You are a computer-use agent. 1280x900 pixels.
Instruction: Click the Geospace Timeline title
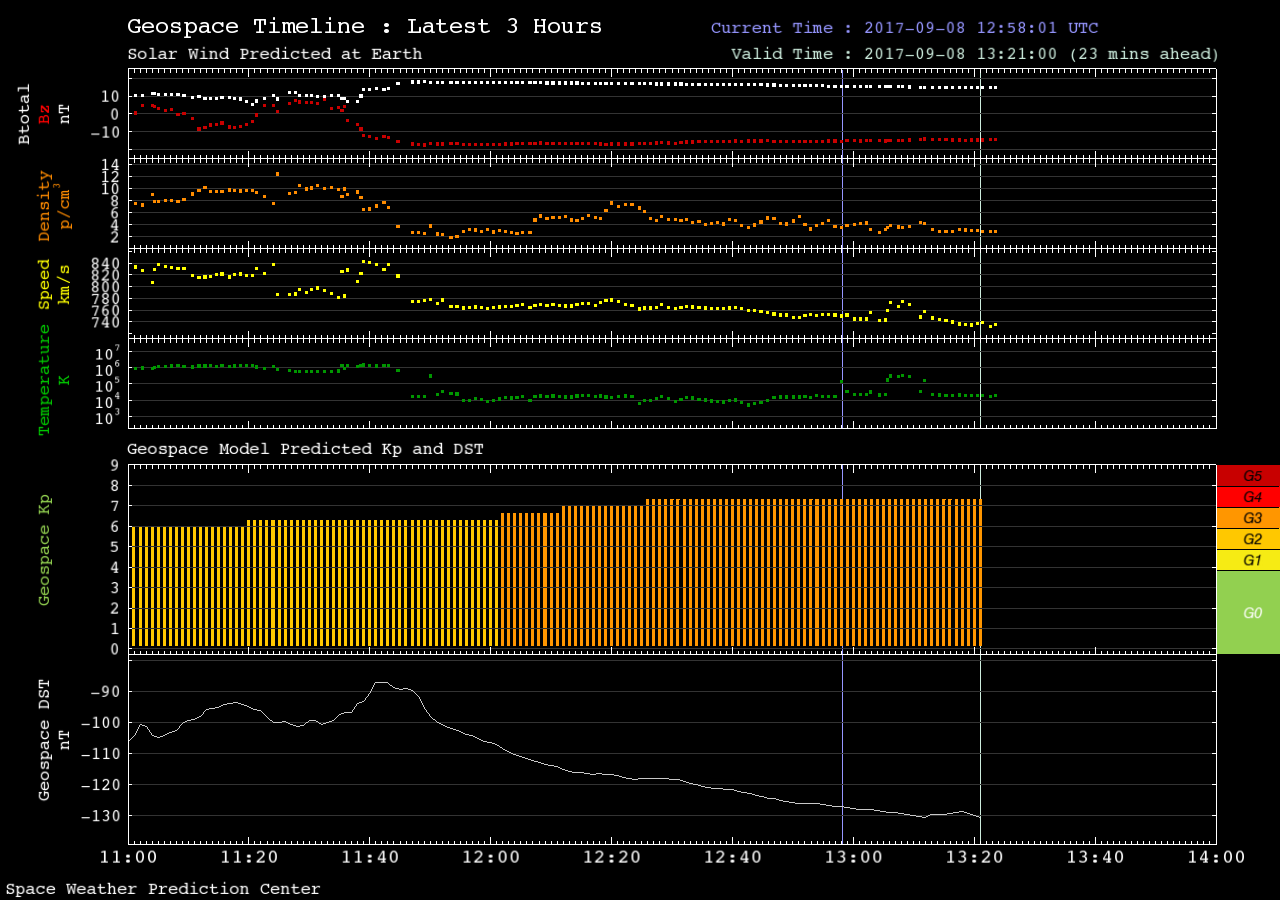click(364, 27)
